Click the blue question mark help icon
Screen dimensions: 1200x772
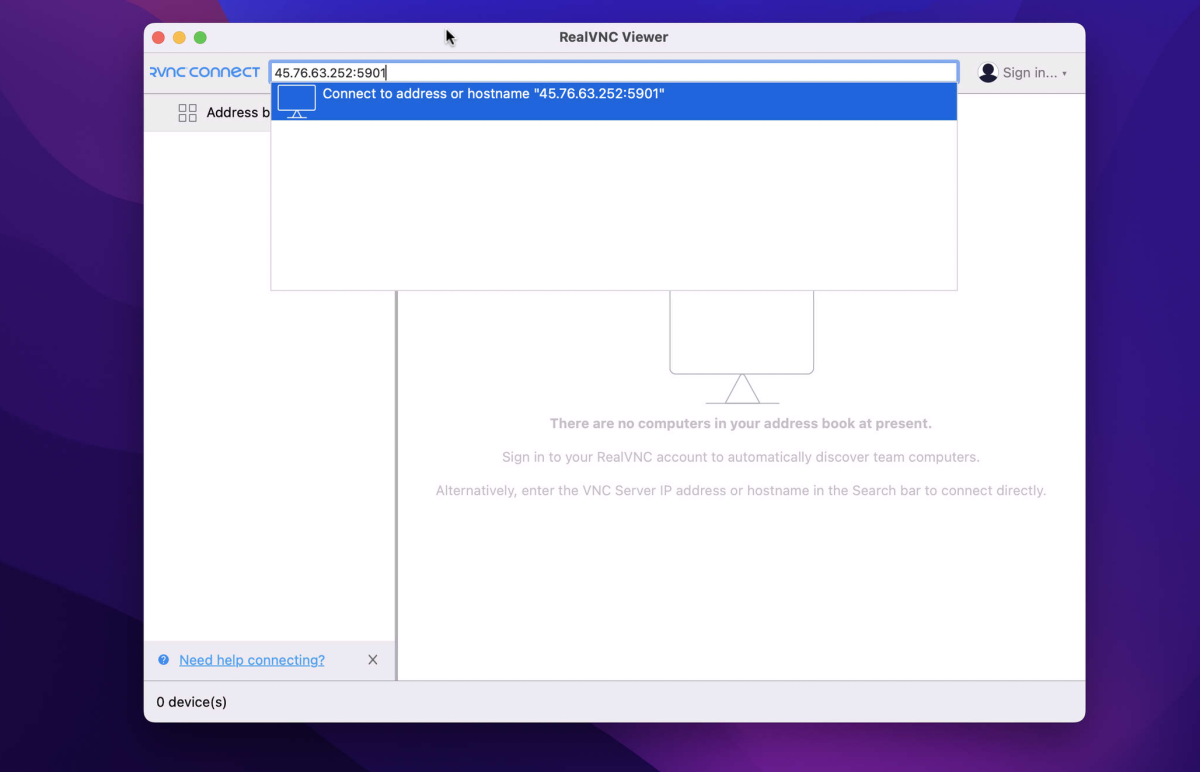tap(164, 660)
